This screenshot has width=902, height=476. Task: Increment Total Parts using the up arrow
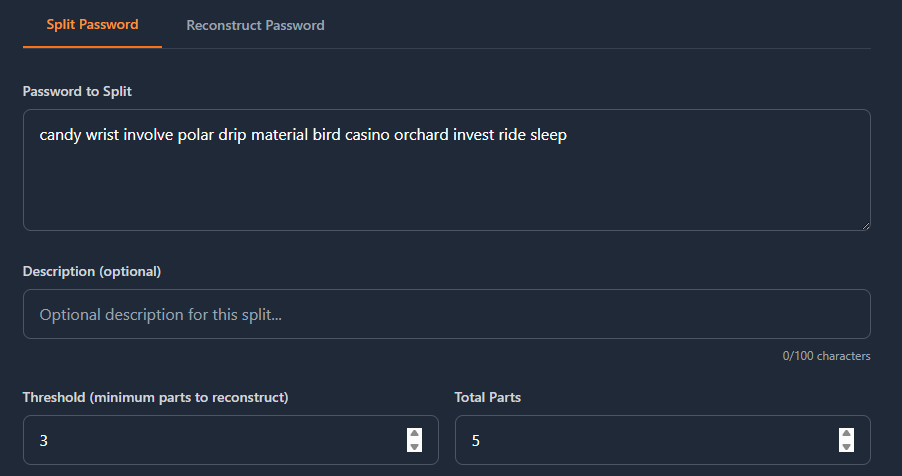pyautogui.click(x=847, y=434)
